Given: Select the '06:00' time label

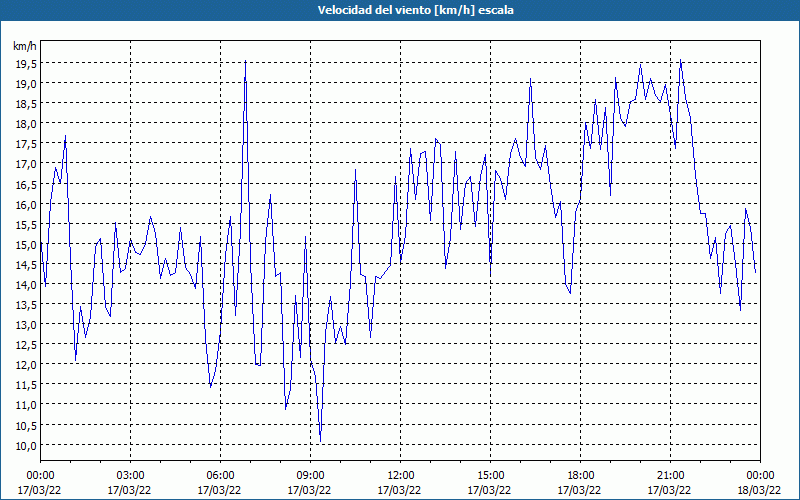Looking at the screenshot, I should click(x=220, y=476).
